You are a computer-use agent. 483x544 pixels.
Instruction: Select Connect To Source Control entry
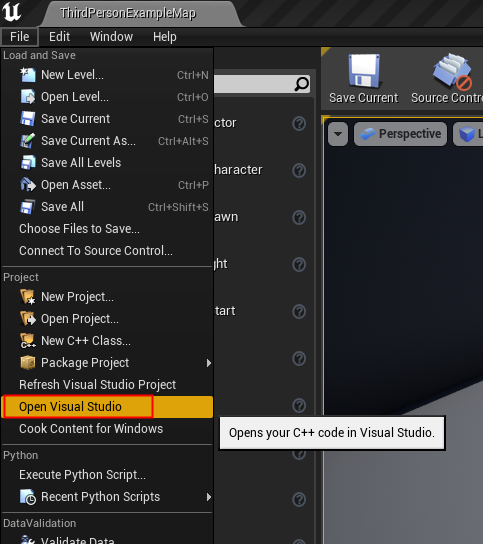coord(107,250)
